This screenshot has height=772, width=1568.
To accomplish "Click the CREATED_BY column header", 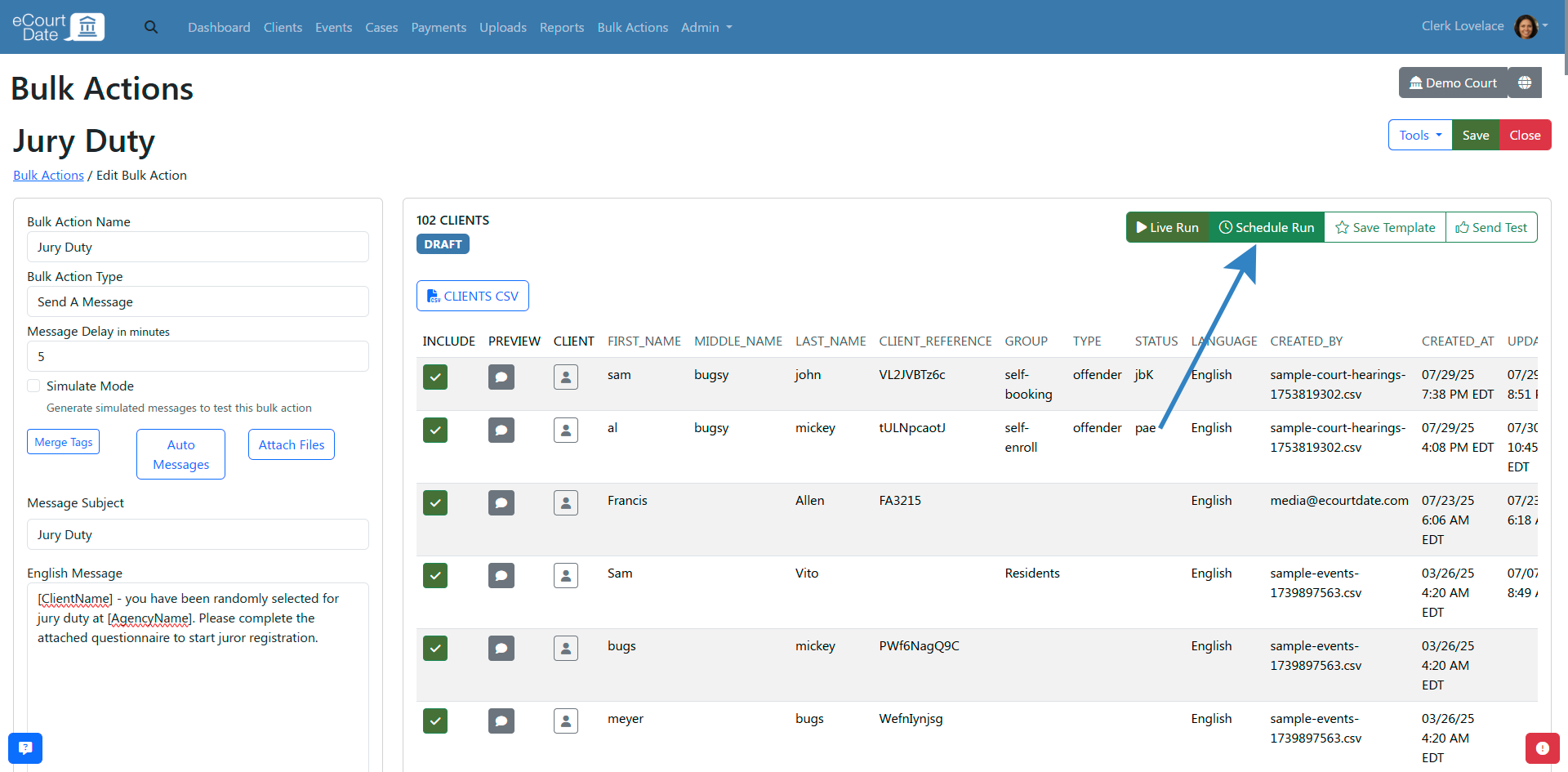I will pos(1306,341).
